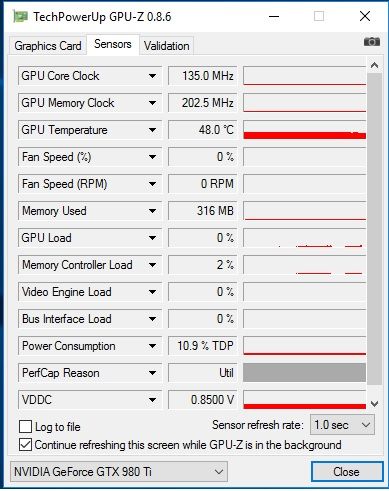Click the scroll up arrow of sensor list

(x=374, y=65)
